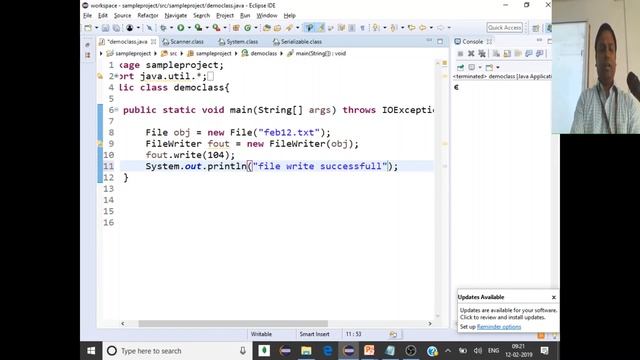
Task: Toggle Scroll Lock in the Console
Action: pyautogui.click(x=507, y=53)
